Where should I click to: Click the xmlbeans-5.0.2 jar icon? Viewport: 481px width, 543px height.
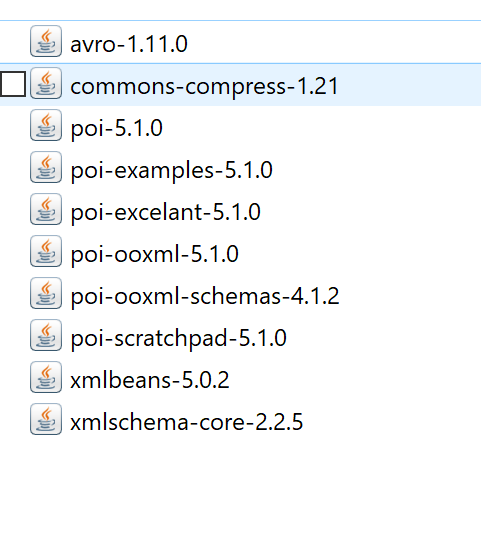coord(46,377)
